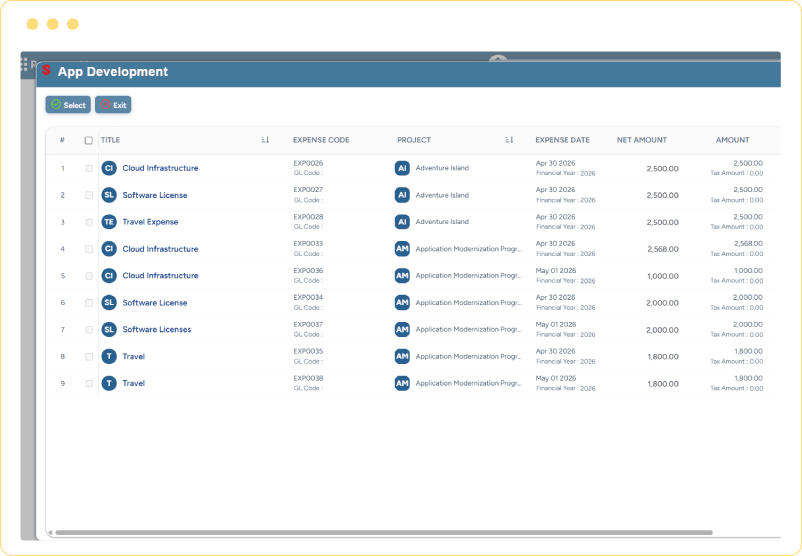This screenshot has height=556, width=802.
Task: Click the AM project badge in row 6
Action: coord(402,302)
